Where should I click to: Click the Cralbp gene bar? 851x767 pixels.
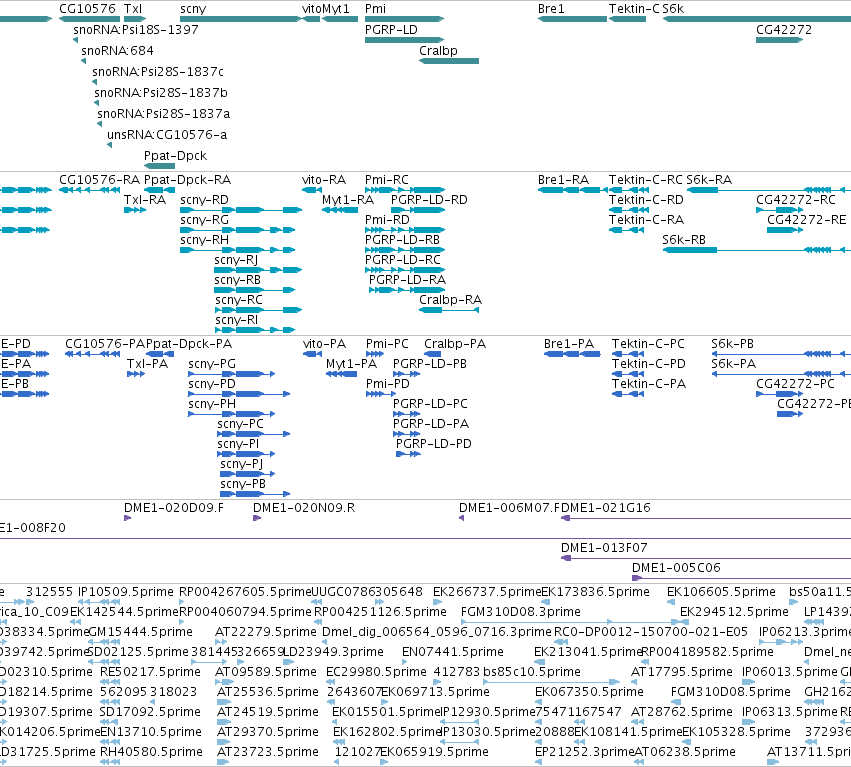449,61
